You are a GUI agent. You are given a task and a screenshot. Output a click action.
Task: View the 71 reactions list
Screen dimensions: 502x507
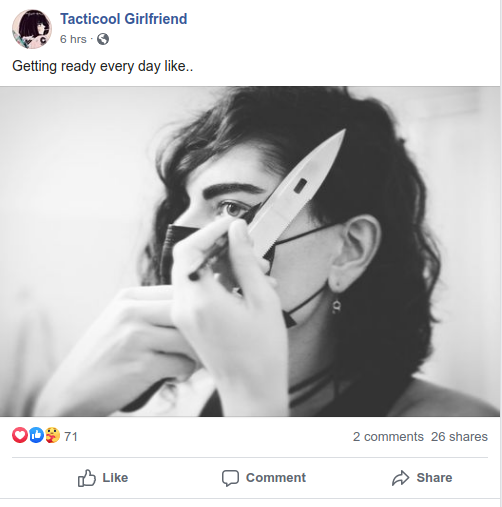click(71, 437)
